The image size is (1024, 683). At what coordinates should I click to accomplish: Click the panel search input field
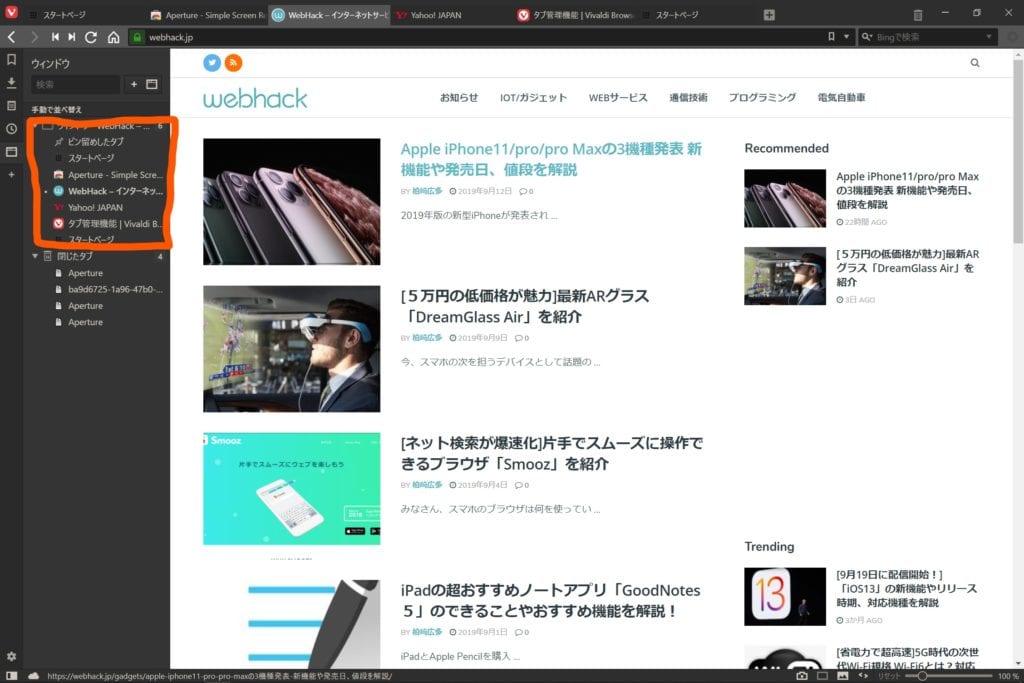coord(73,84)
